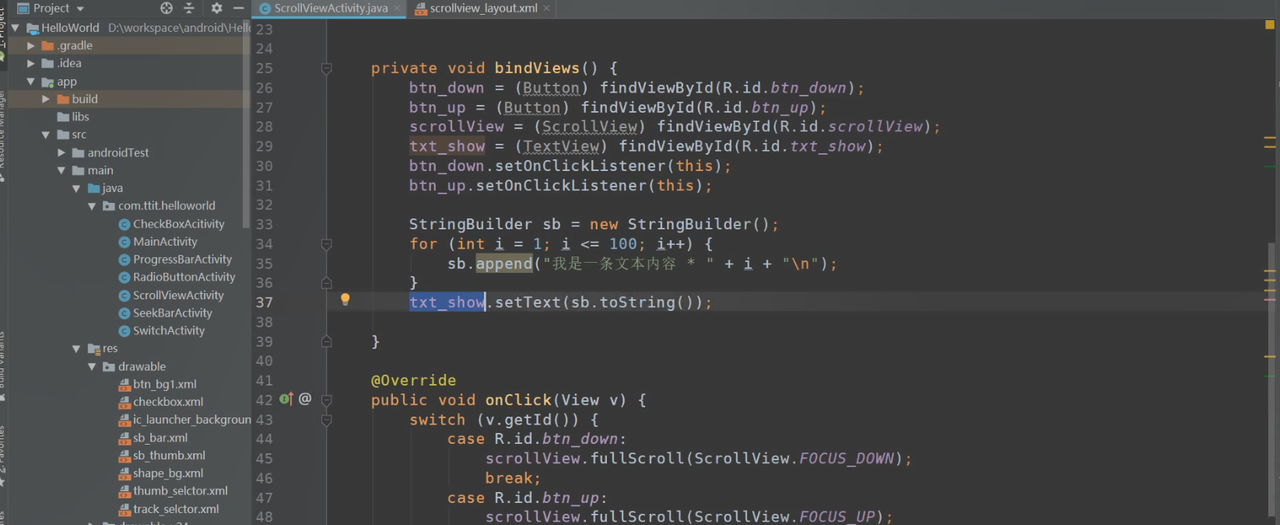The height and width of the screenshot is (525, 1280).
Task: Fold the bindViews method at line 25
Action: [x=326, y=68]
